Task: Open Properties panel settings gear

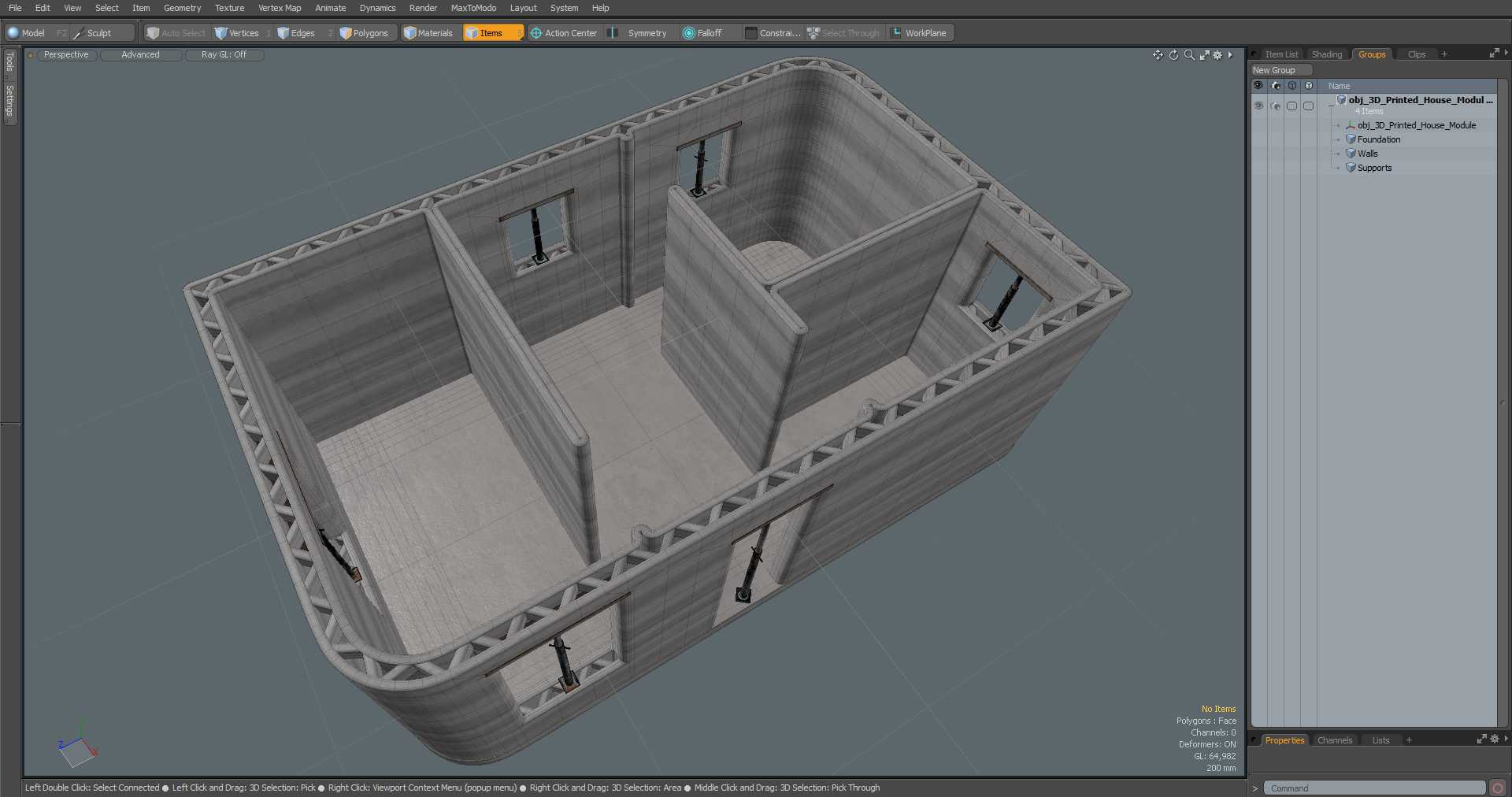Action: click(x=1495, y=739)
